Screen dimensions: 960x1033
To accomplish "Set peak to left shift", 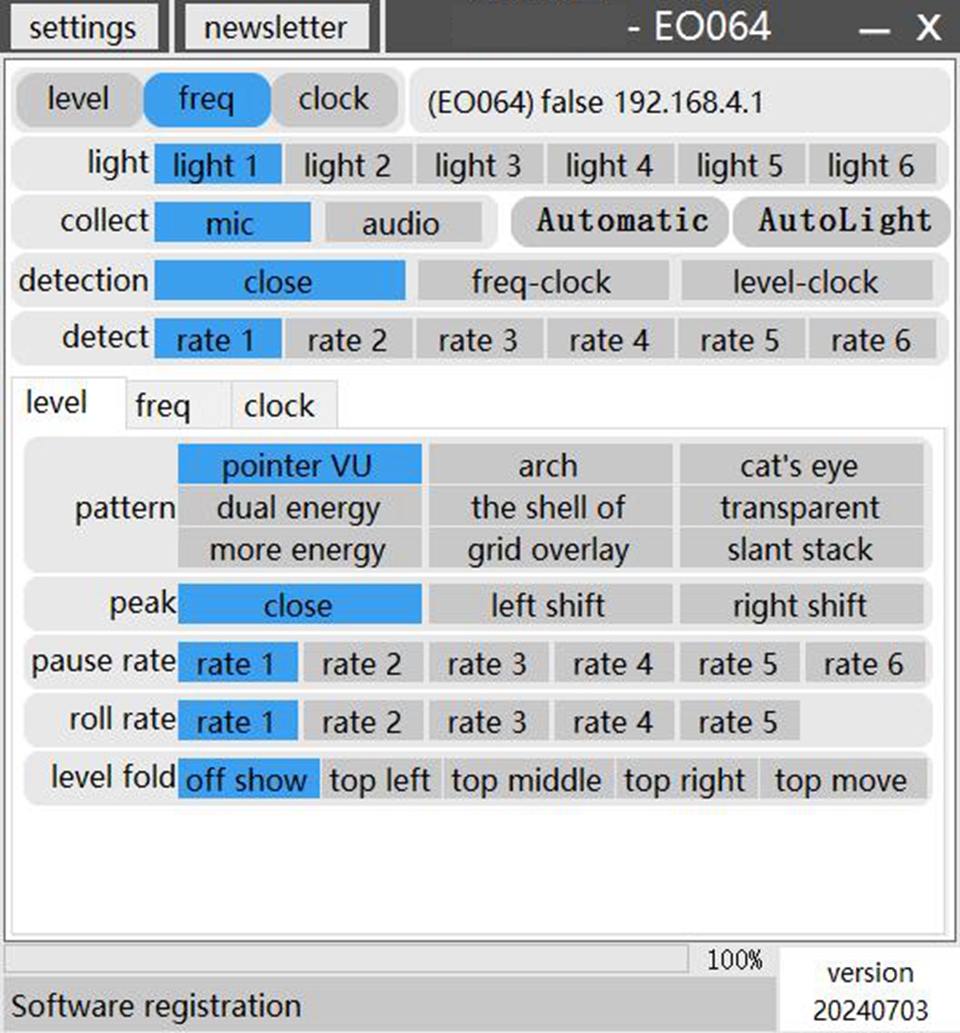I will coord(549,606).
